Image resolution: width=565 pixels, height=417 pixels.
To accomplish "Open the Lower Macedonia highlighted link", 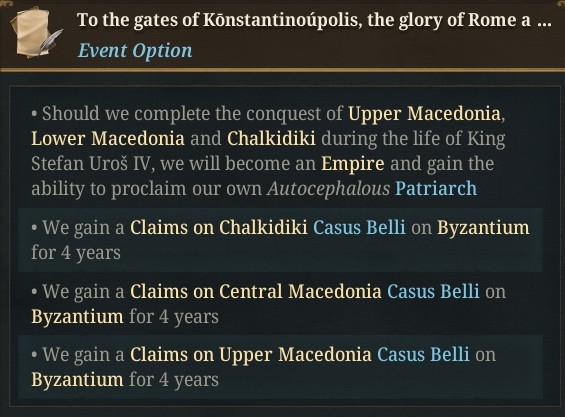I will pos(108,138).
